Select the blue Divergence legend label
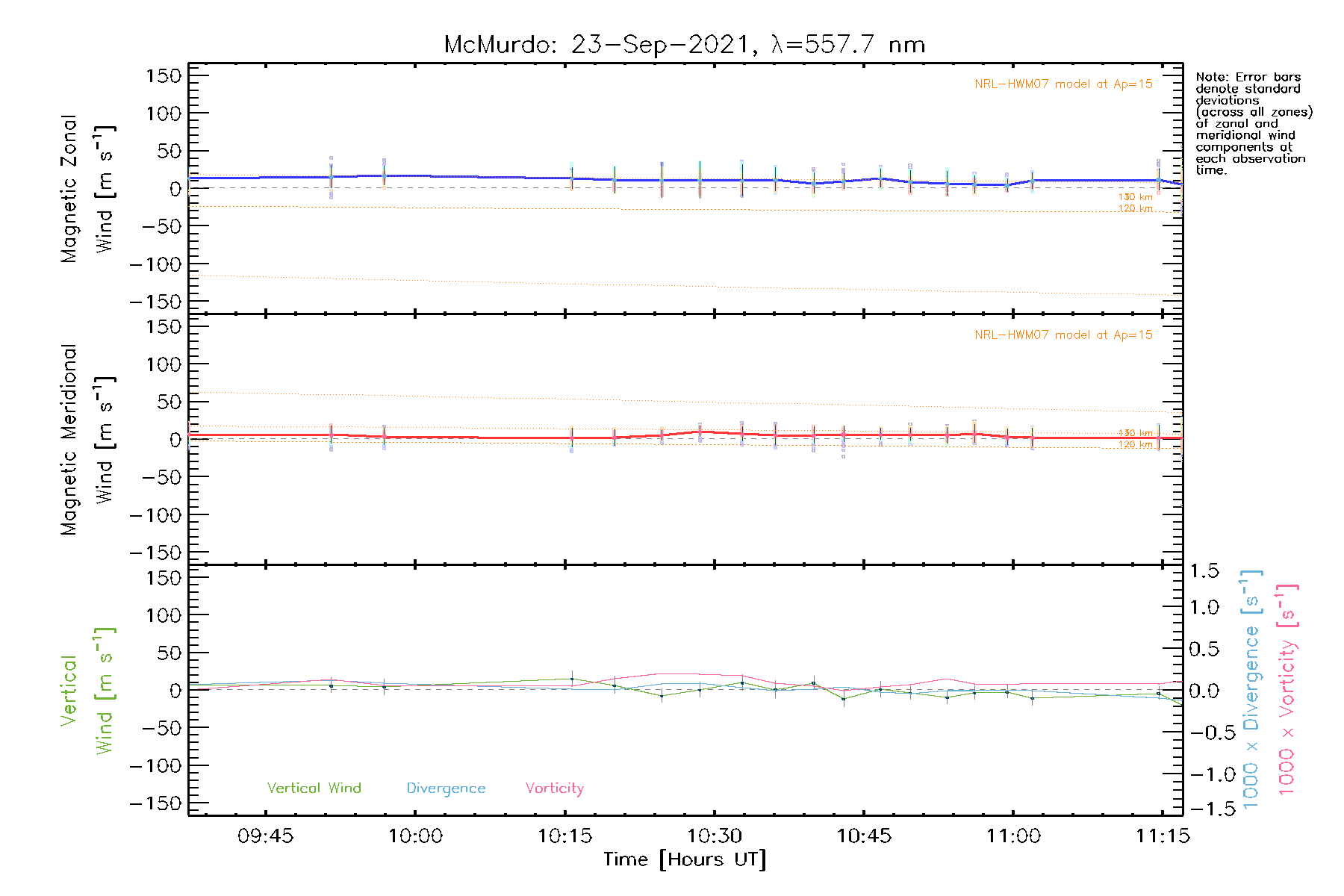This screenshot has height=896, width=1344. 446,788
